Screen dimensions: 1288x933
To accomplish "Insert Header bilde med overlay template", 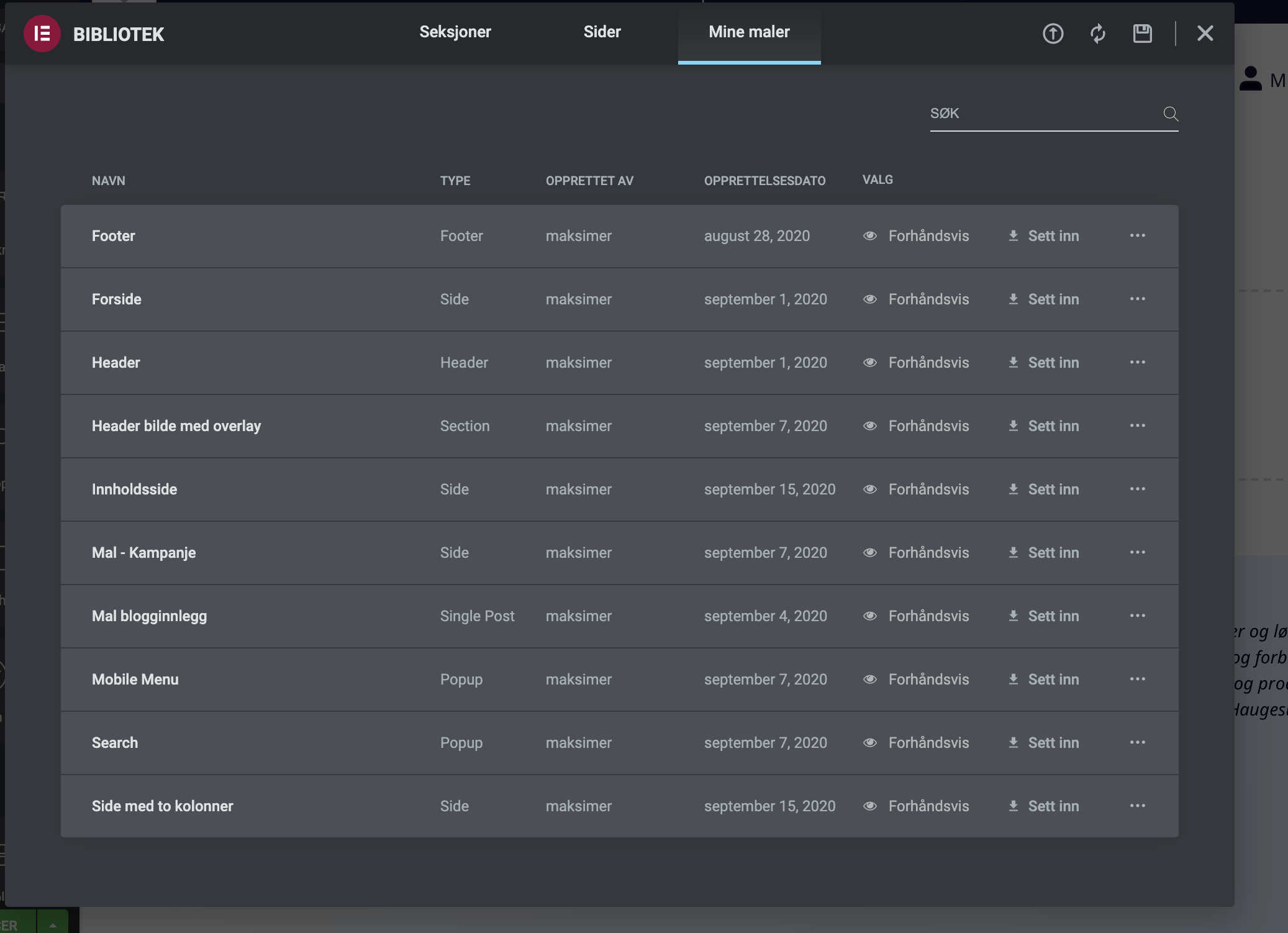I will point(1043,426).
